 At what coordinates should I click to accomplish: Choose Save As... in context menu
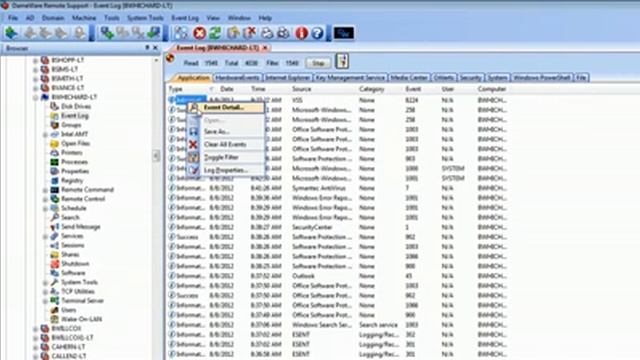pyautogui.click(x=226, y=132)
